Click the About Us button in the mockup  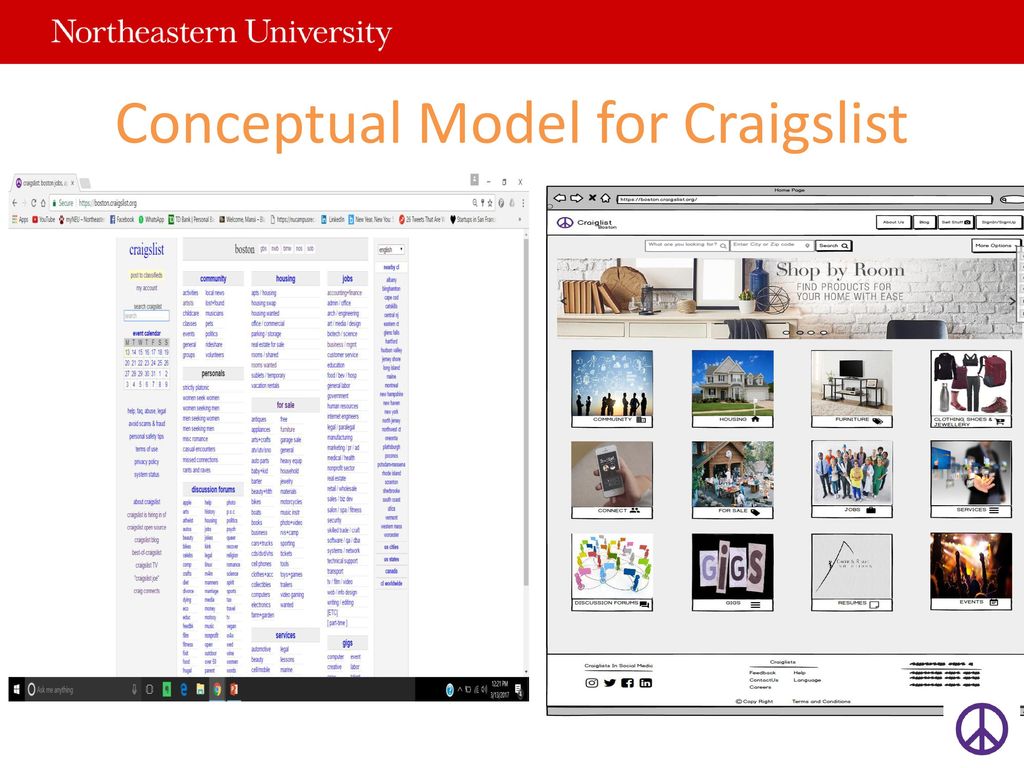893,223
